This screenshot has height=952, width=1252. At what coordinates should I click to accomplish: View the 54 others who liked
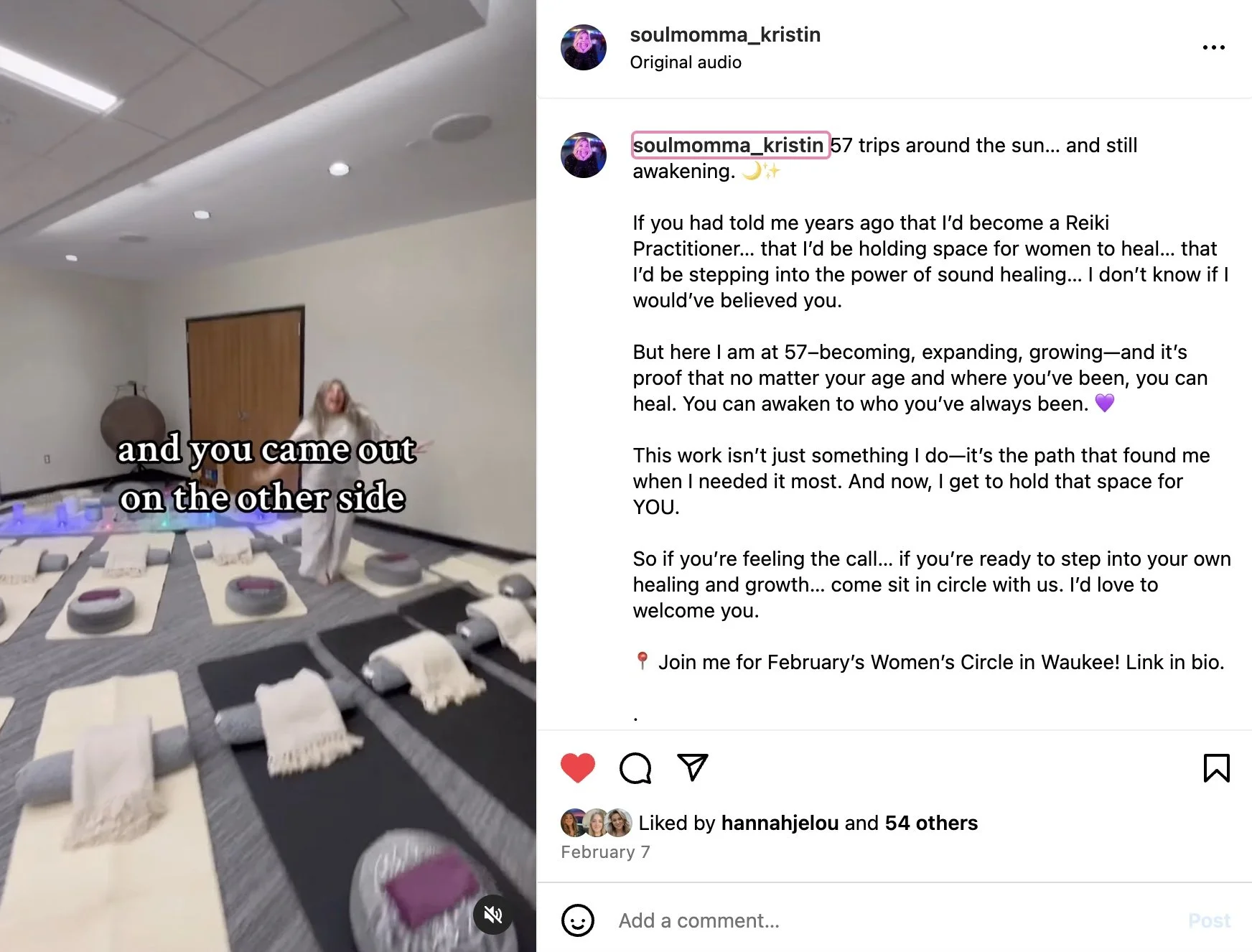tap(931, 823)
